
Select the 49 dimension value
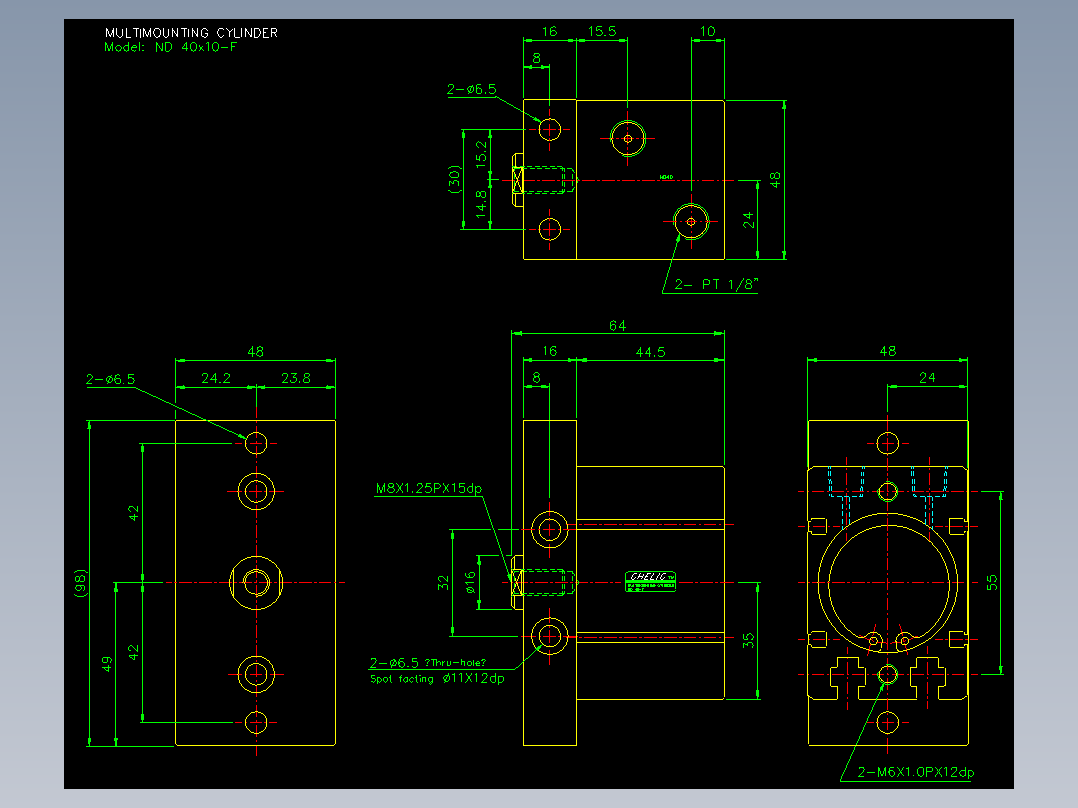[107, 664]
